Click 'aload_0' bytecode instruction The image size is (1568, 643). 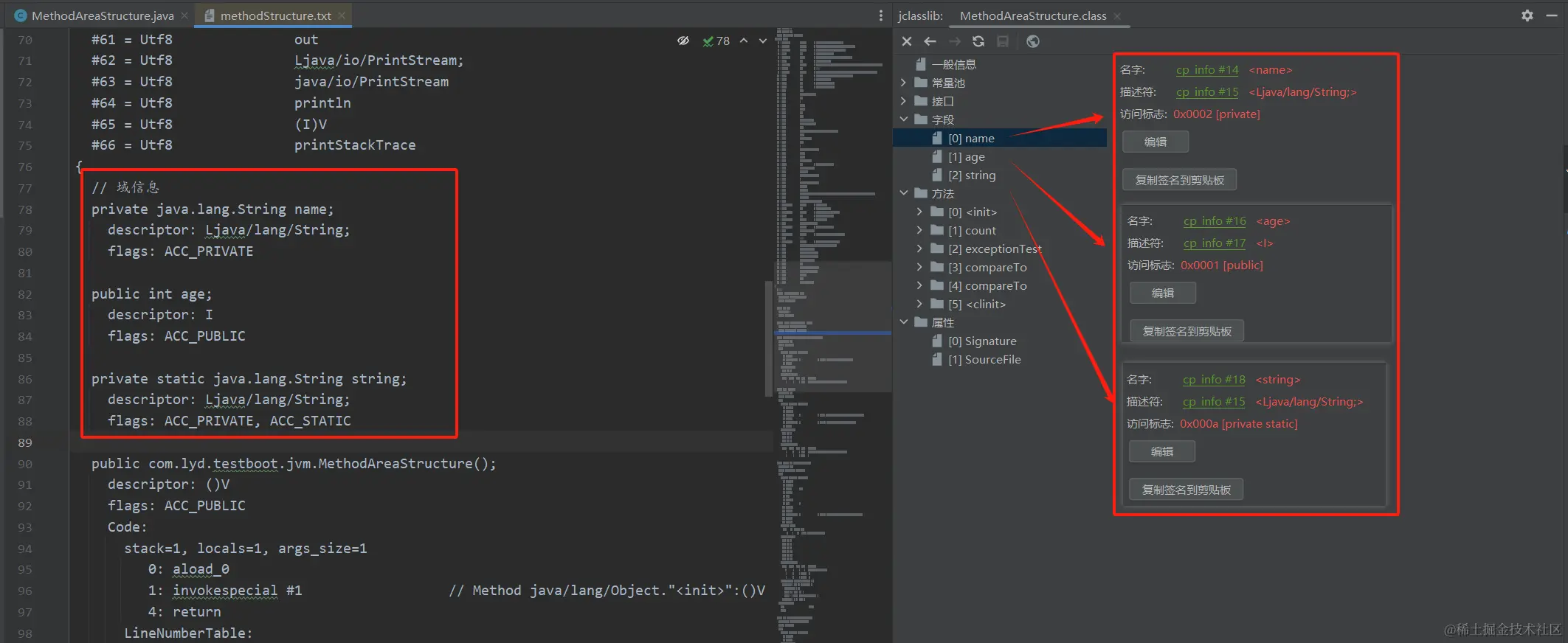tap(201, 569)
